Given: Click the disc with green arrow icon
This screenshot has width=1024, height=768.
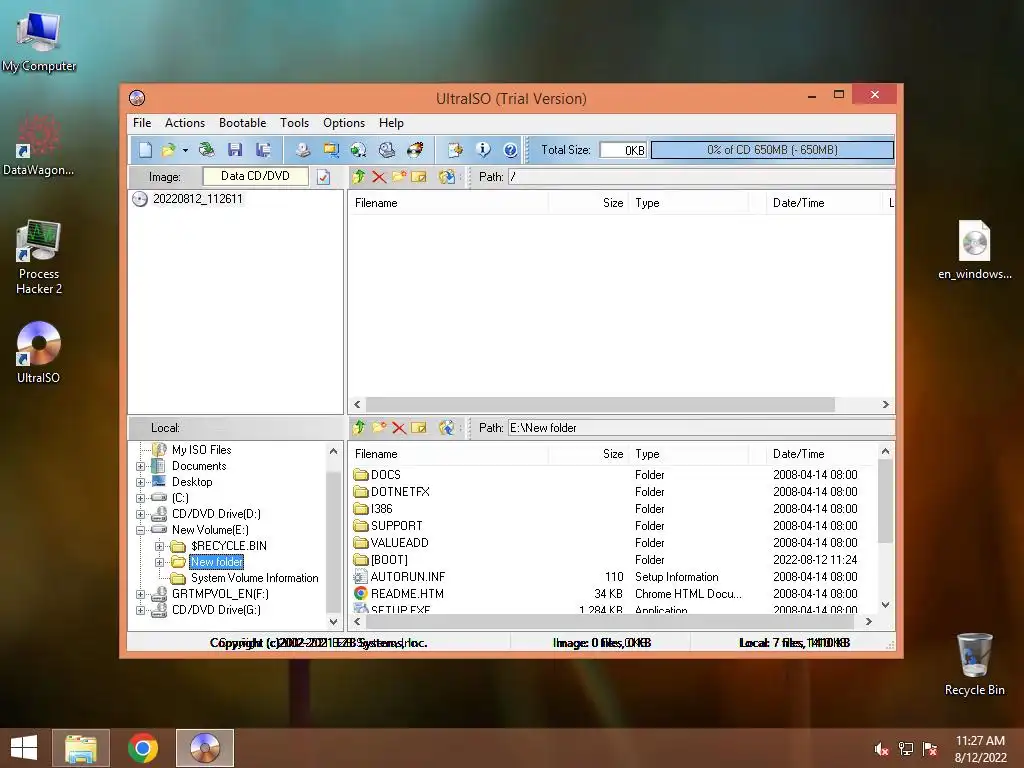Looking at the screenshot, I should pyautogui.click(x=359, y=150).
